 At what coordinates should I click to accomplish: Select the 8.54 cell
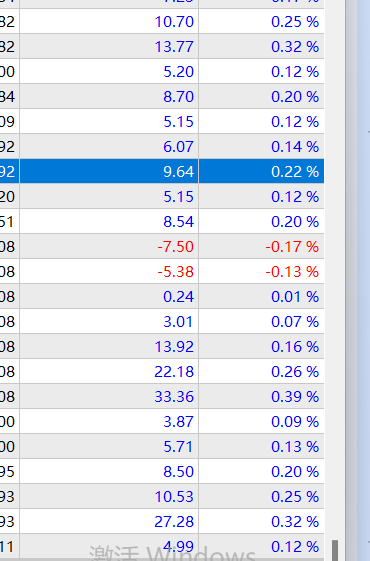(178, 222)
